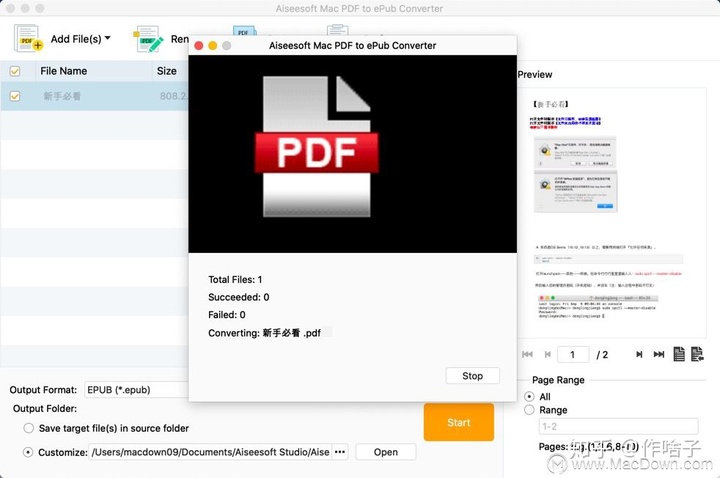Toggle the select-all checkbox in header
Image resolution: width=720 pixels, height=478 pixels.
15,71
